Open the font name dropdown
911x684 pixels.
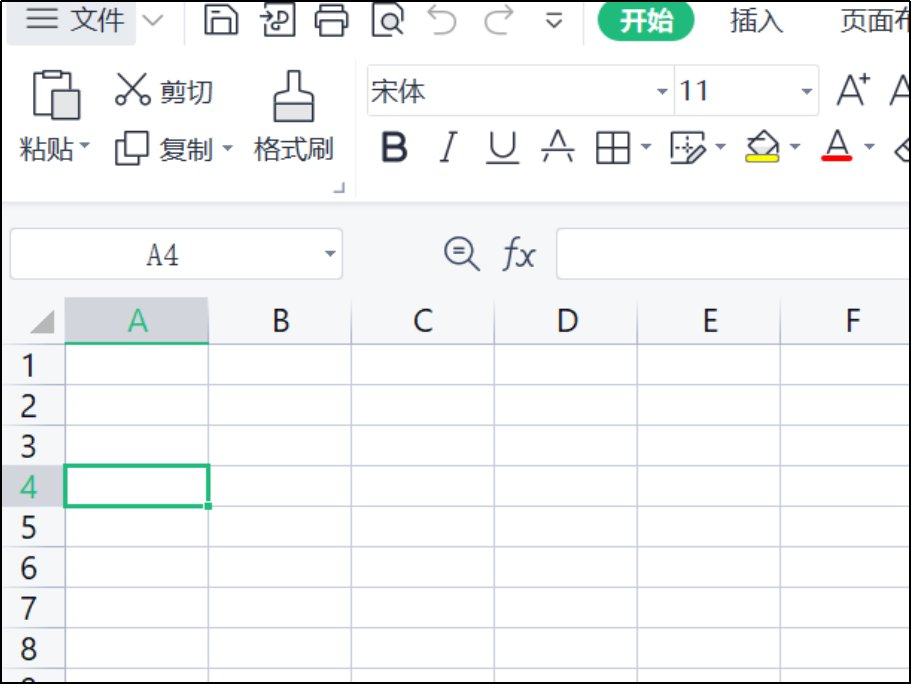pos(660,90)
